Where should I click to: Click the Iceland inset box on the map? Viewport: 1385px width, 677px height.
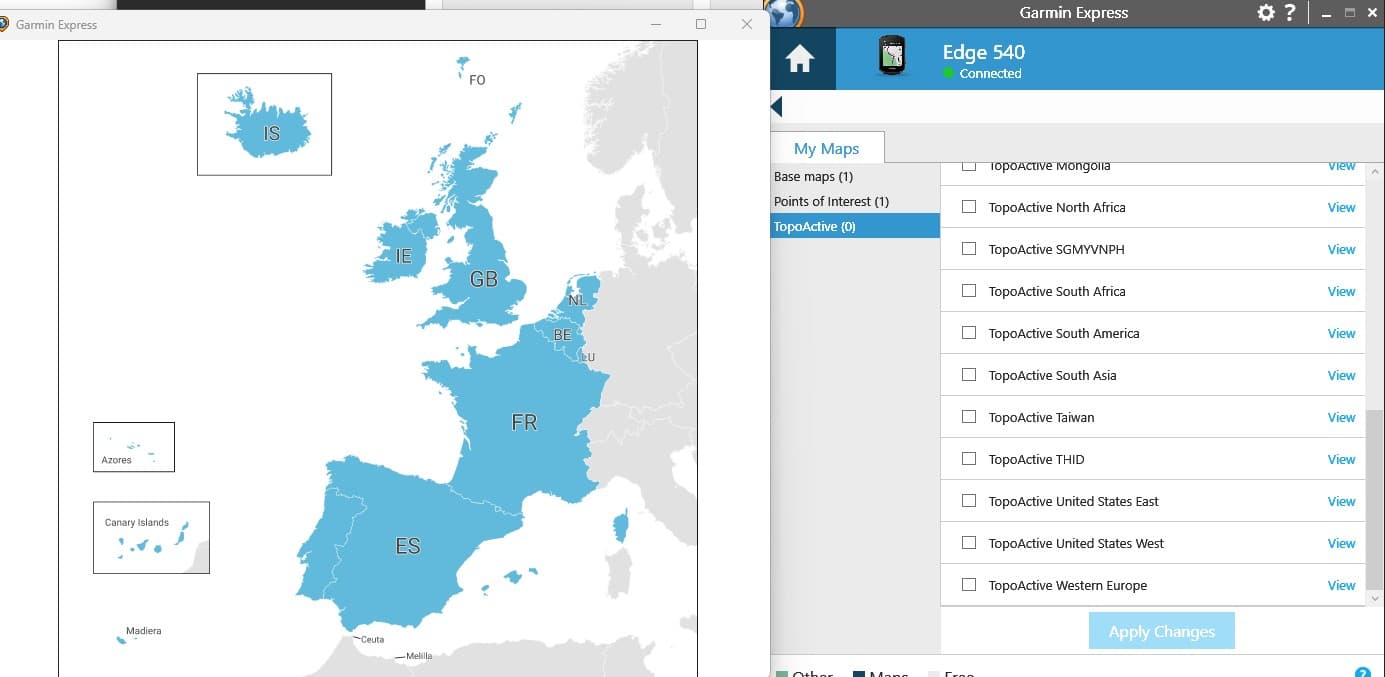pos(264,124)
